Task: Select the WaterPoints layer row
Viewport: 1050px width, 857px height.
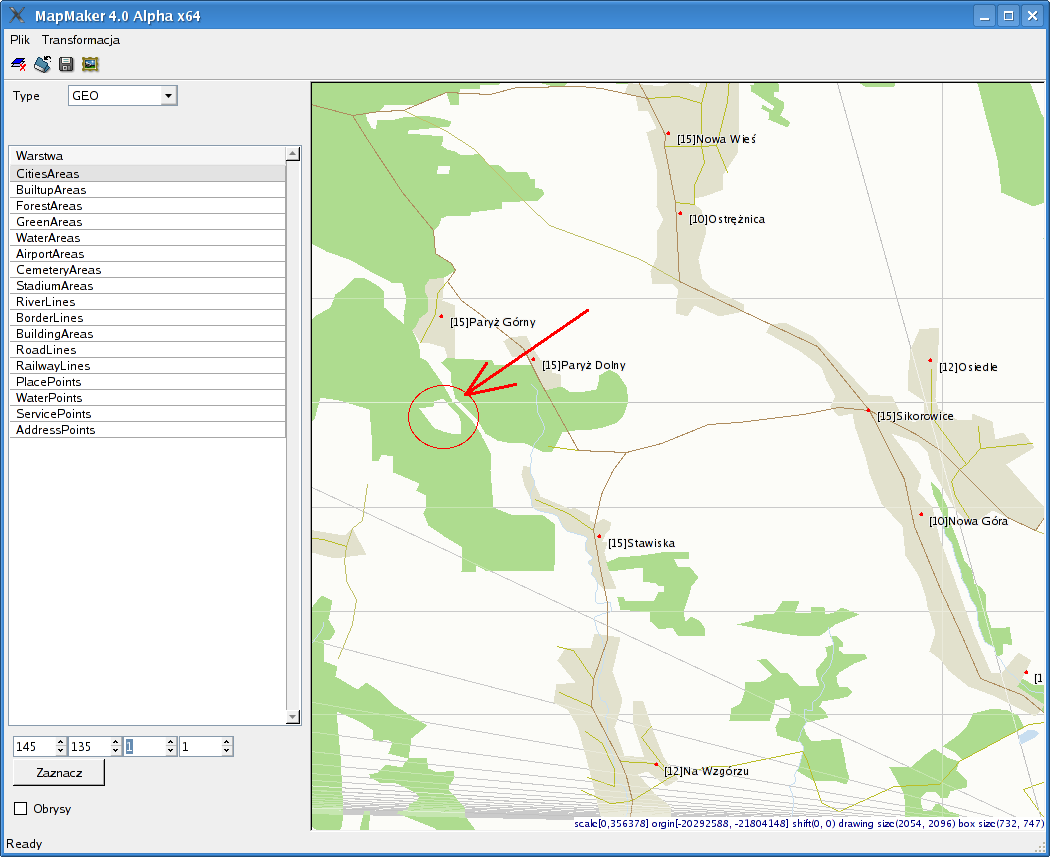Action: [x=49, y=398]
